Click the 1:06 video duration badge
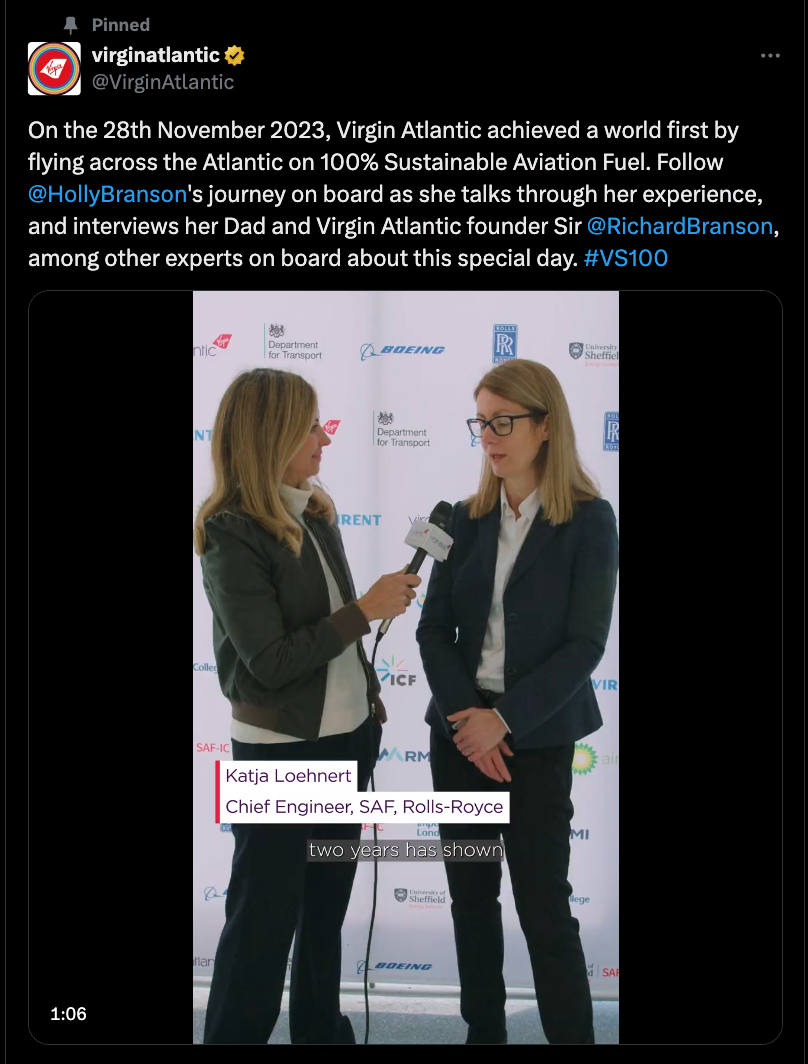The height and width of the screenshot is (1064, 808). pos(69,1014)
